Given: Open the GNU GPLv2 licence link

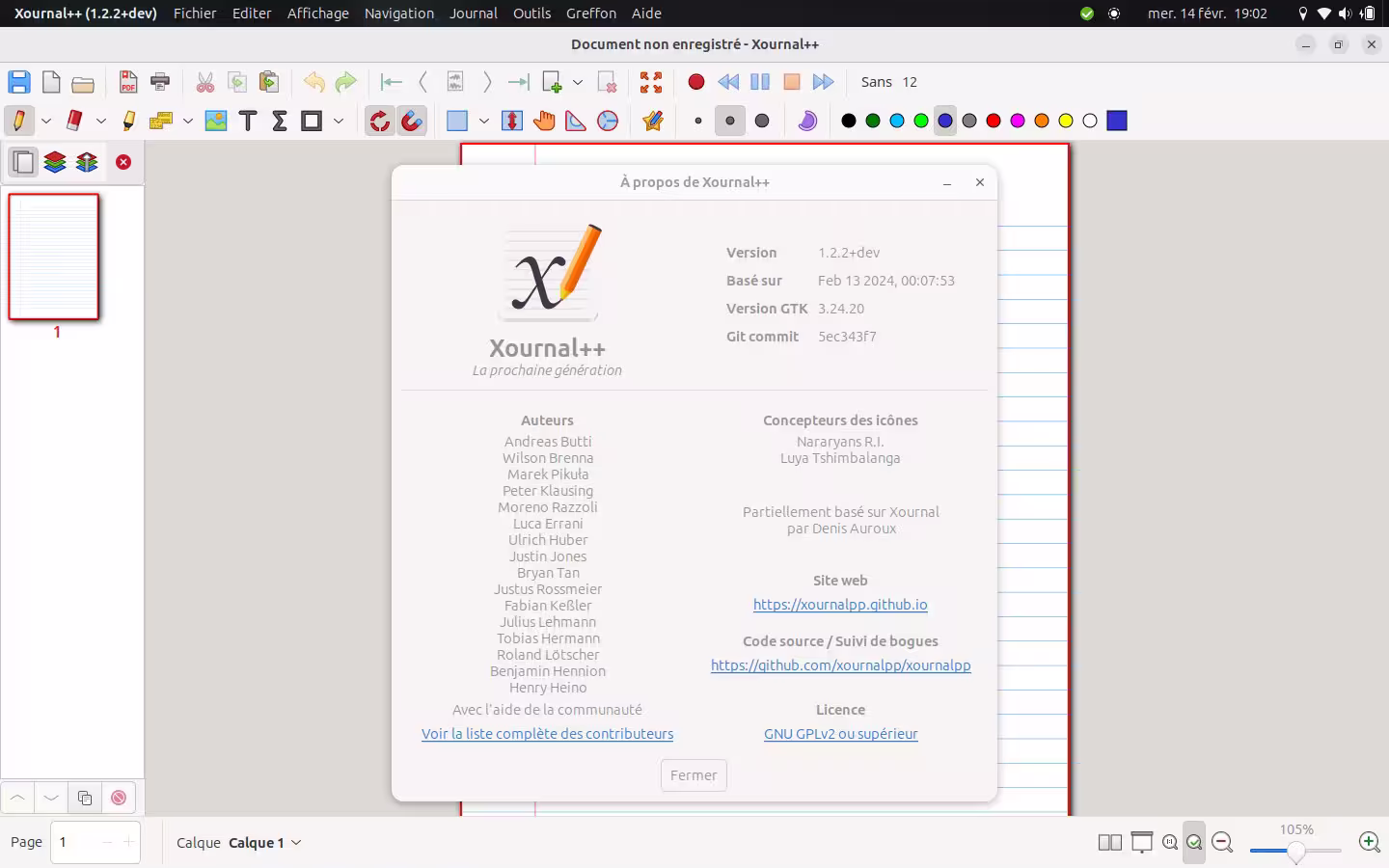Looking at the screenshot, I should coord(841,734).
